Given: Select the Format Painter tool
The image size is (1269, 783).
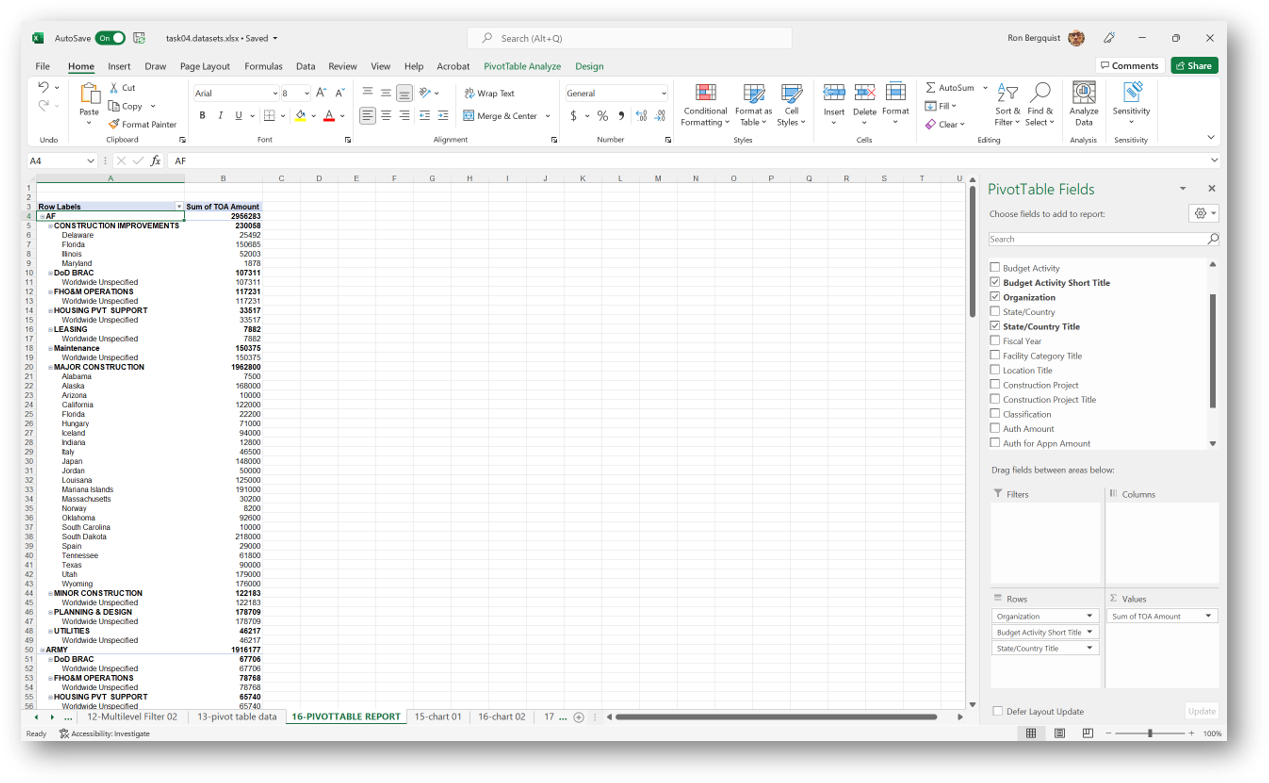Looking at the screenshot, I should 142,124.
